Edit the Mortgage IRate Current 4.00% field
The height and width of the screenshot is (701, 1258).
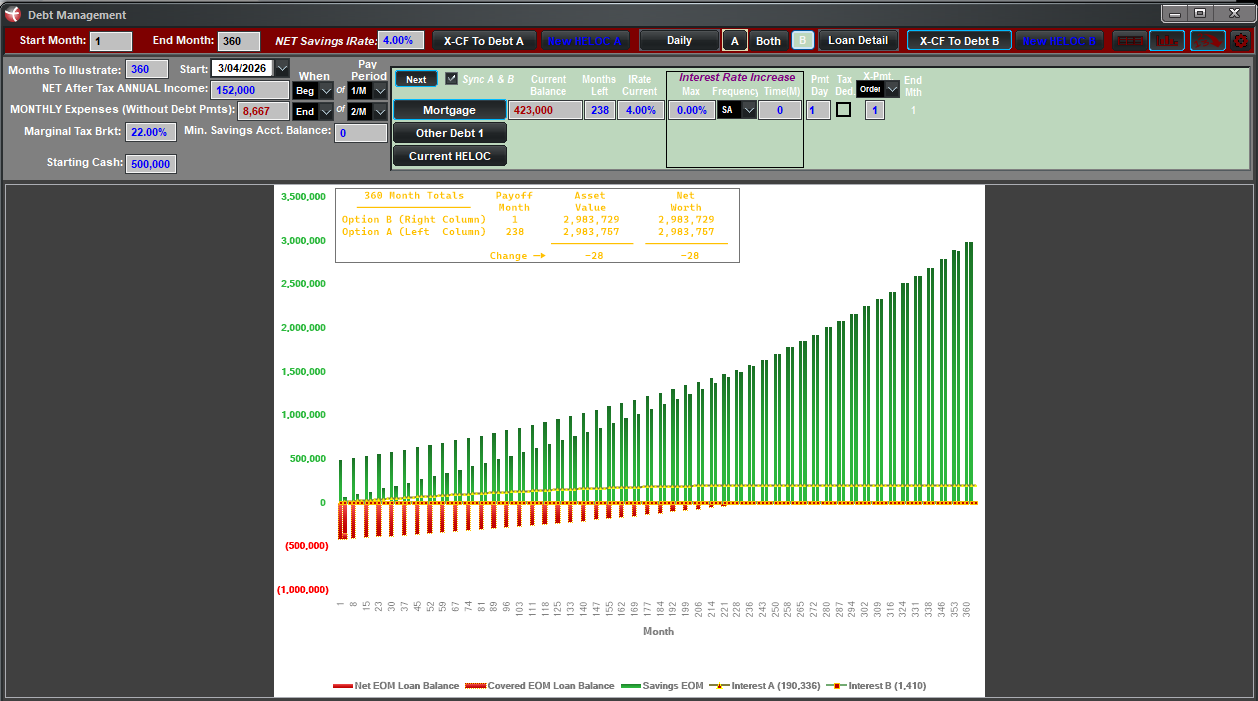point(641,110)
